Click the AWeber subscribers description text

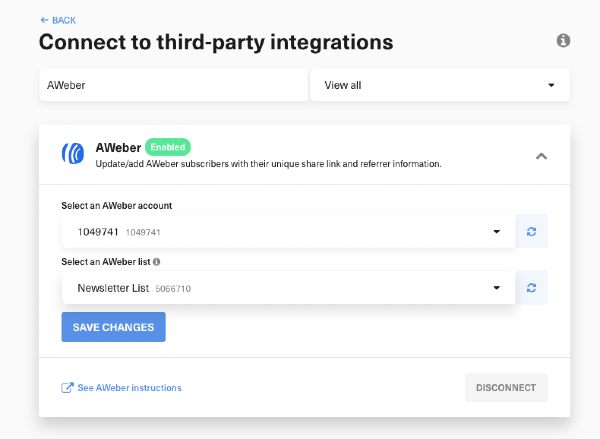pos(268,163)
